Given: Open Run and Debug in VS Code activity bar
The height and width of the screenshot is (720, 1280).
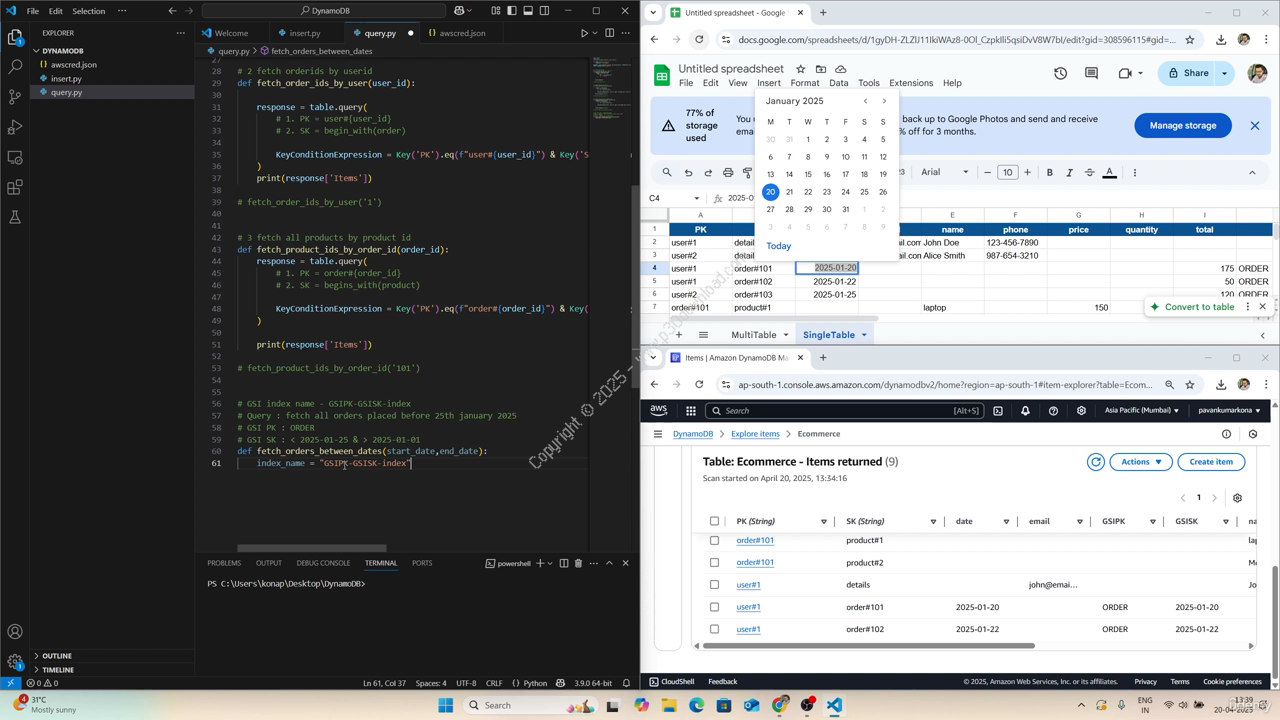Looking at the screenshot, I should click(x=15, y=127).
